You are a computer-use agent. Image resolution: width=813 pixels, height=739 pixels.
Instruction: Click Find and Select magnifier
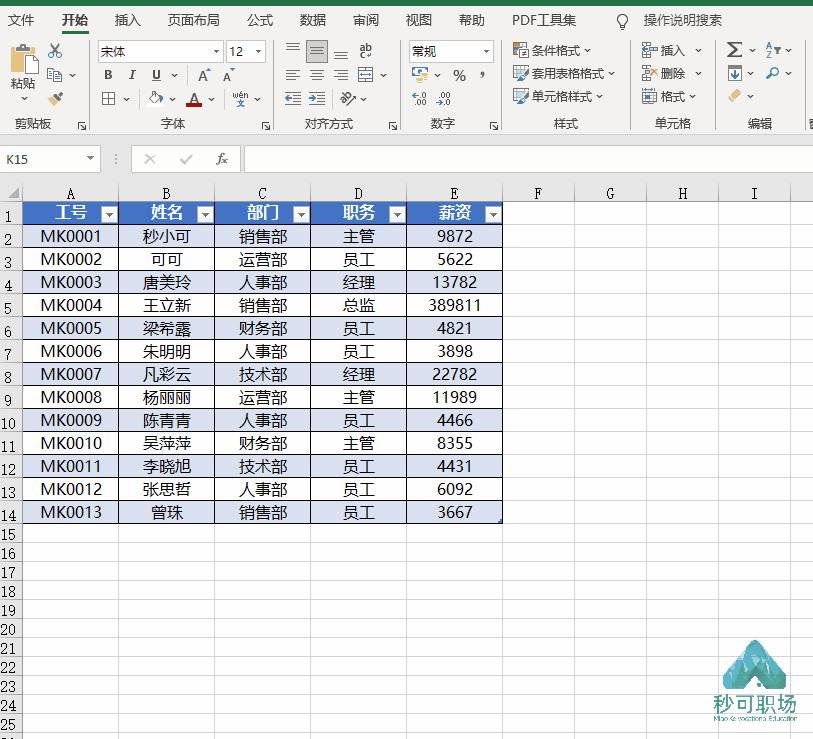[773, 73]
